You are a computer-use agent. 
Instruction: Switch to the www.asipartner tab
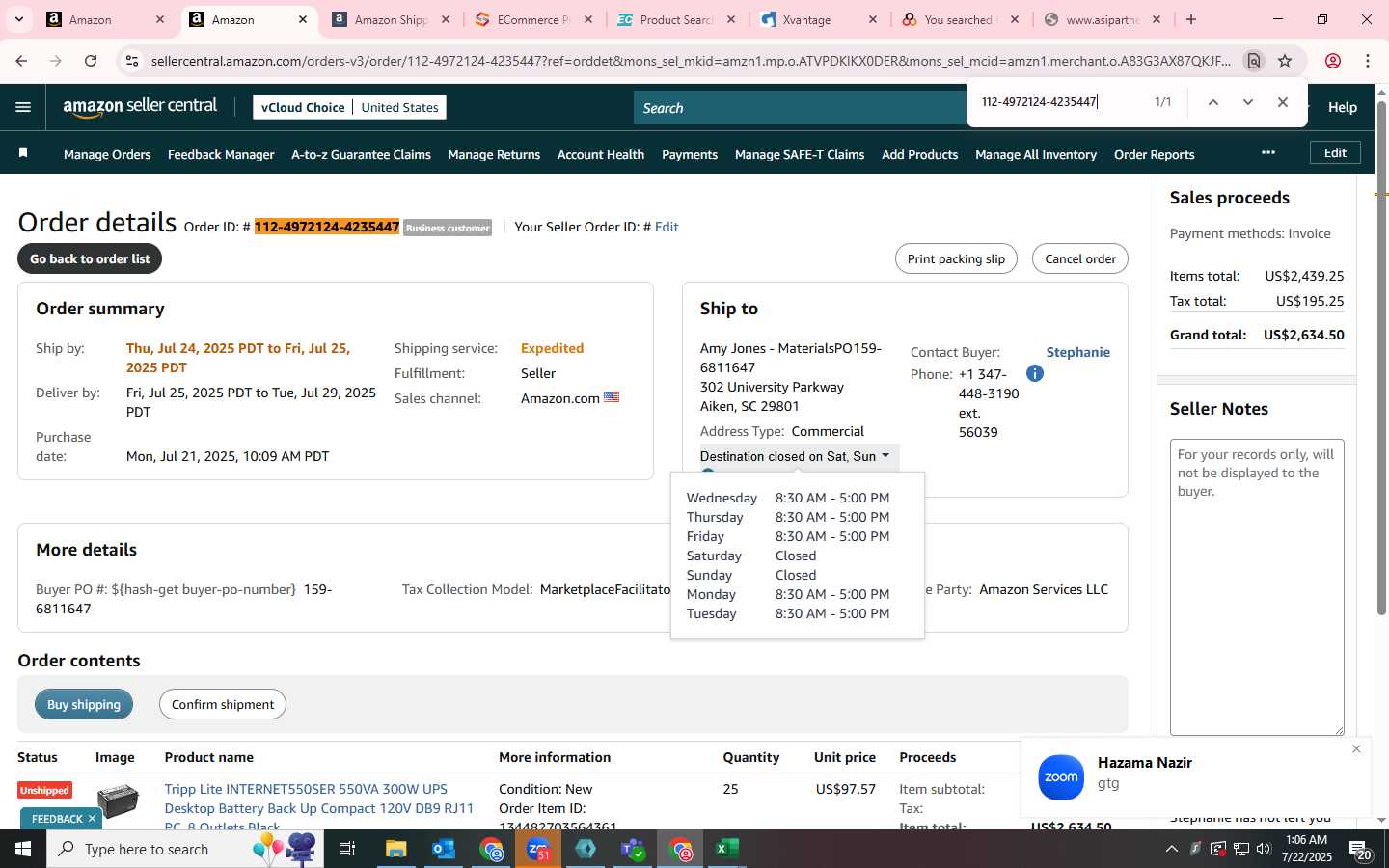coord(1103,19)
